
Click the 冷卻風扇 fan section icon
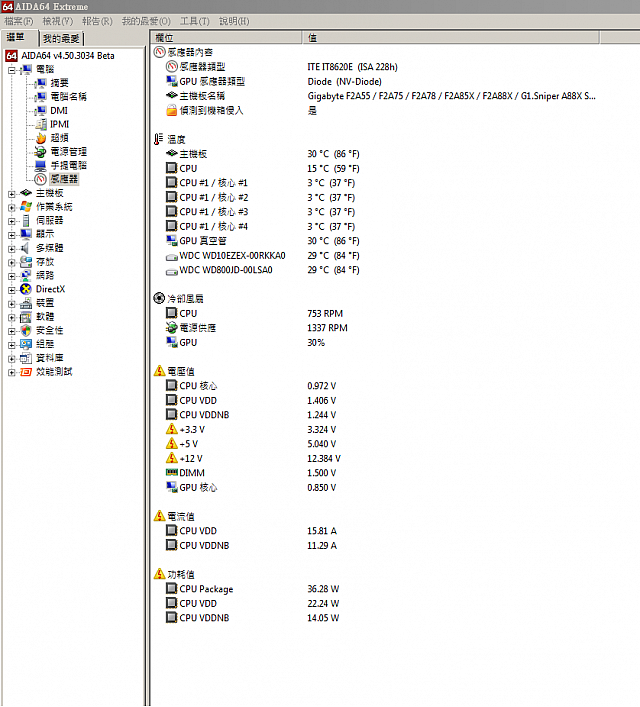pos(159,298)
